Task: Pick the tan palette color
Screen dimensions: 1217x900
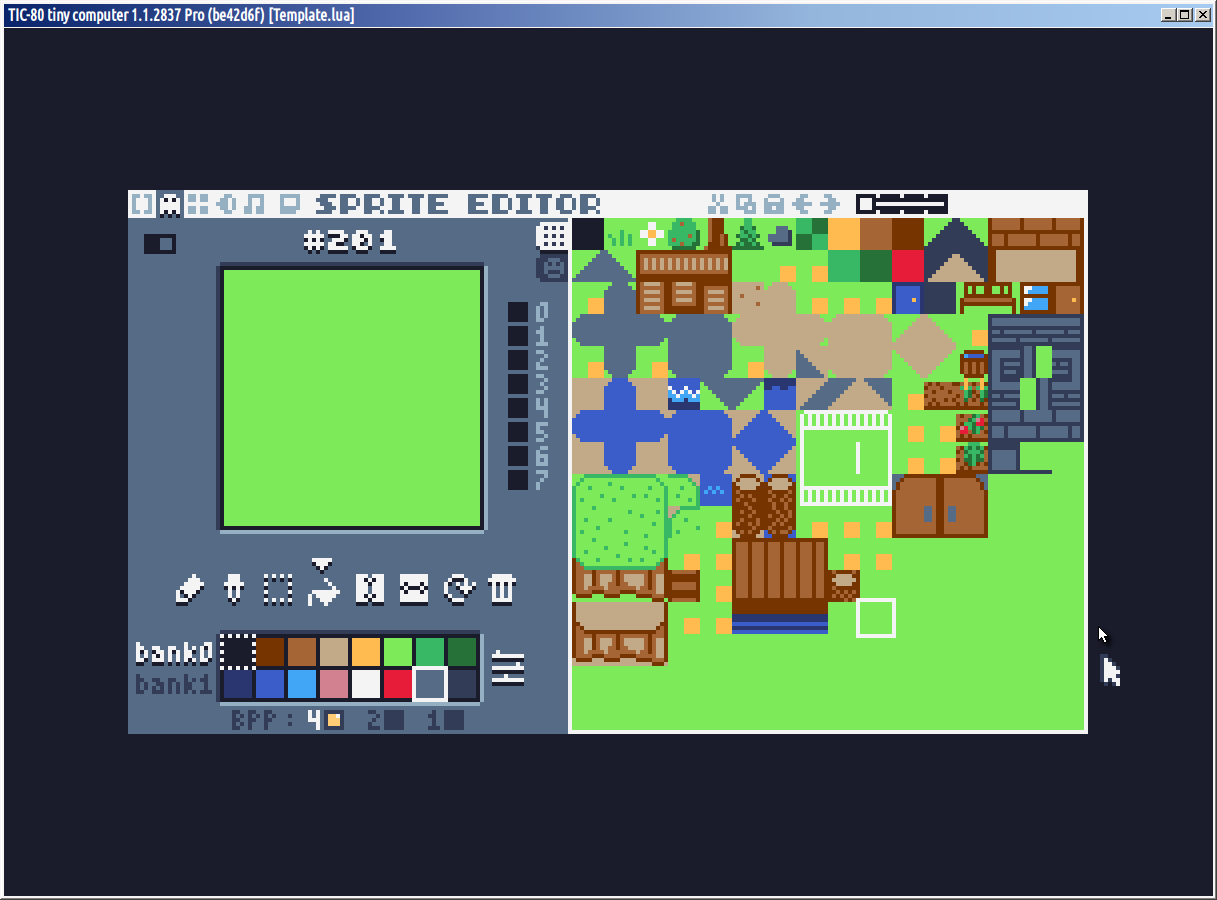Action: (x=334, y=652)
